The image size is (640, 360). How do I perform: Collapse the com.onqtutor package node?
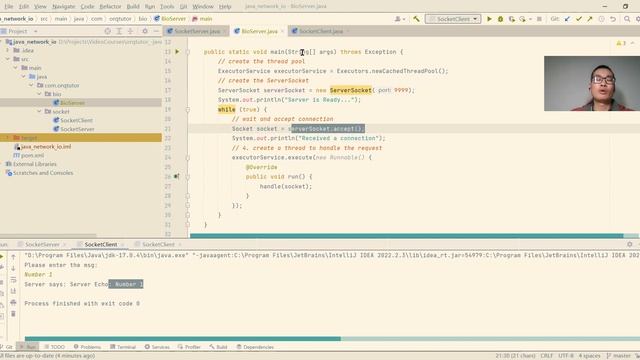(x=31, y=85)
